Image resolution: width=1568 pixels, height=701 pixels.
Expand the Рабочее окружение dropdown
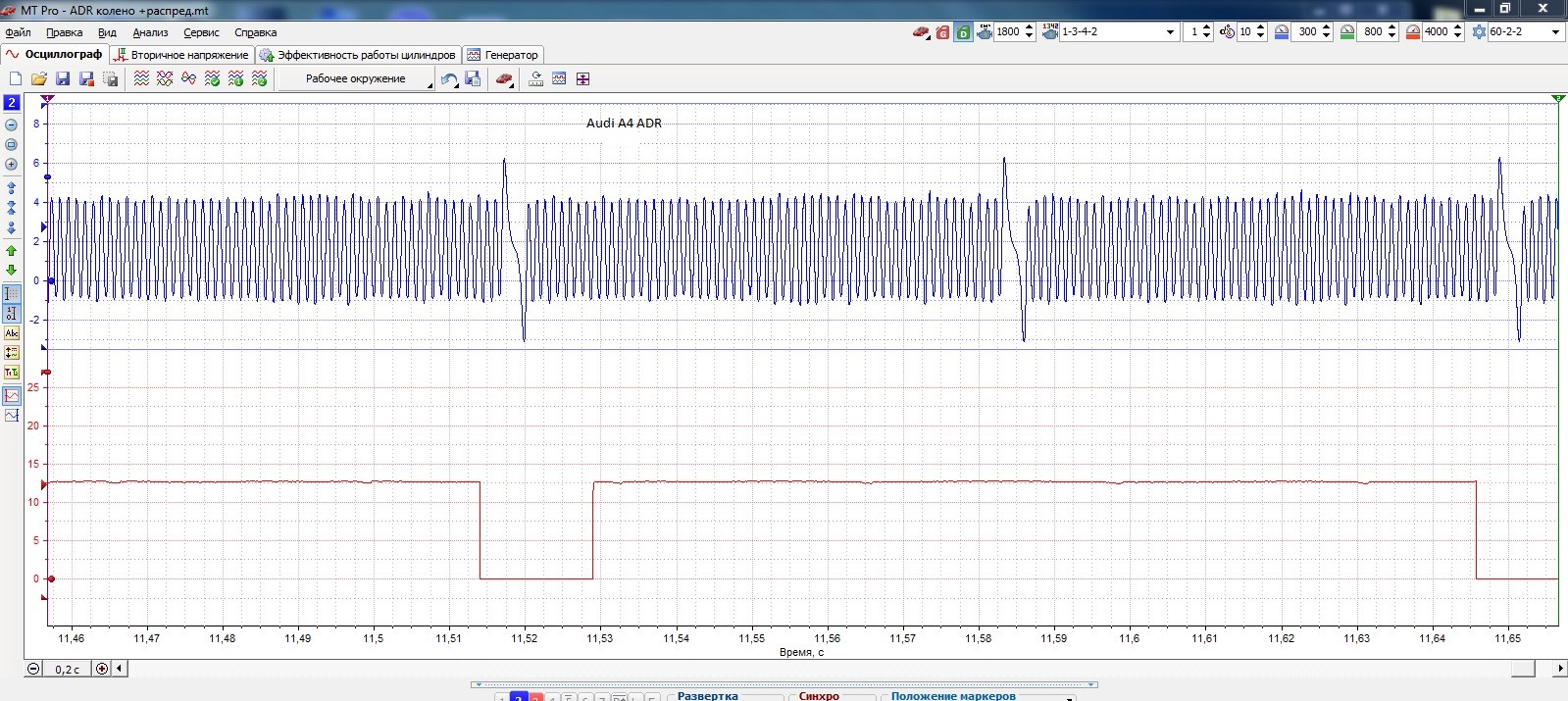coord(429,85)
